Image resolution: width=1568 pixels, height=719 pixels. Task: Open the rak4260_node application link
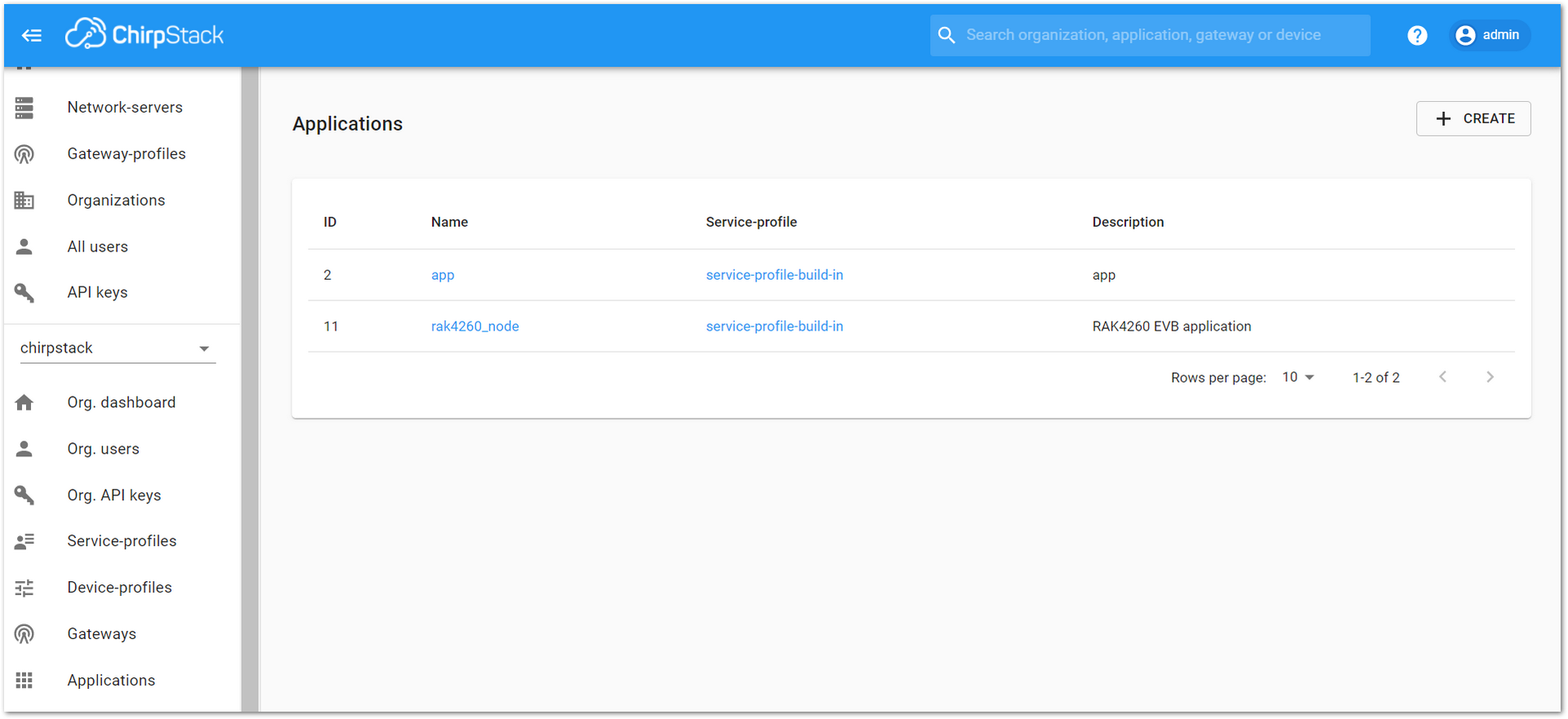(475, 326)
